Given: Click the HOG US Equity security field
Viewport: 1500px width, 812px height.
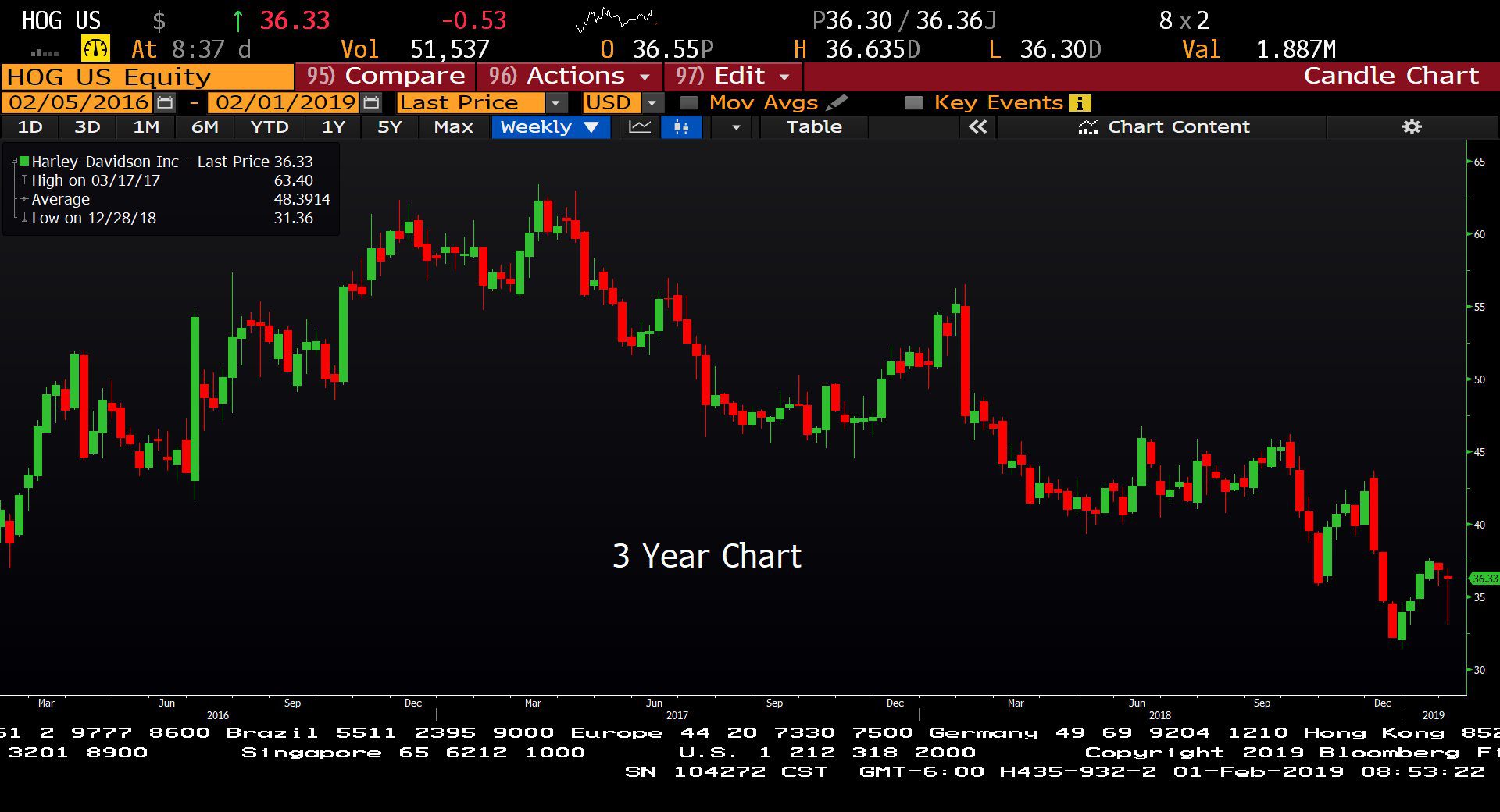Looking at the screenshot, I should coord(148,77).
